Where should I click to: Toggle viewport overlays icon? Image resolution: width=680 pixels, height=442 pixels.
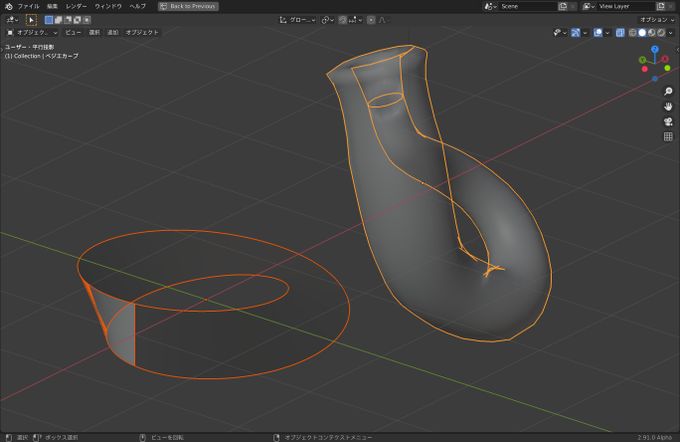click(x=598, y=33)
